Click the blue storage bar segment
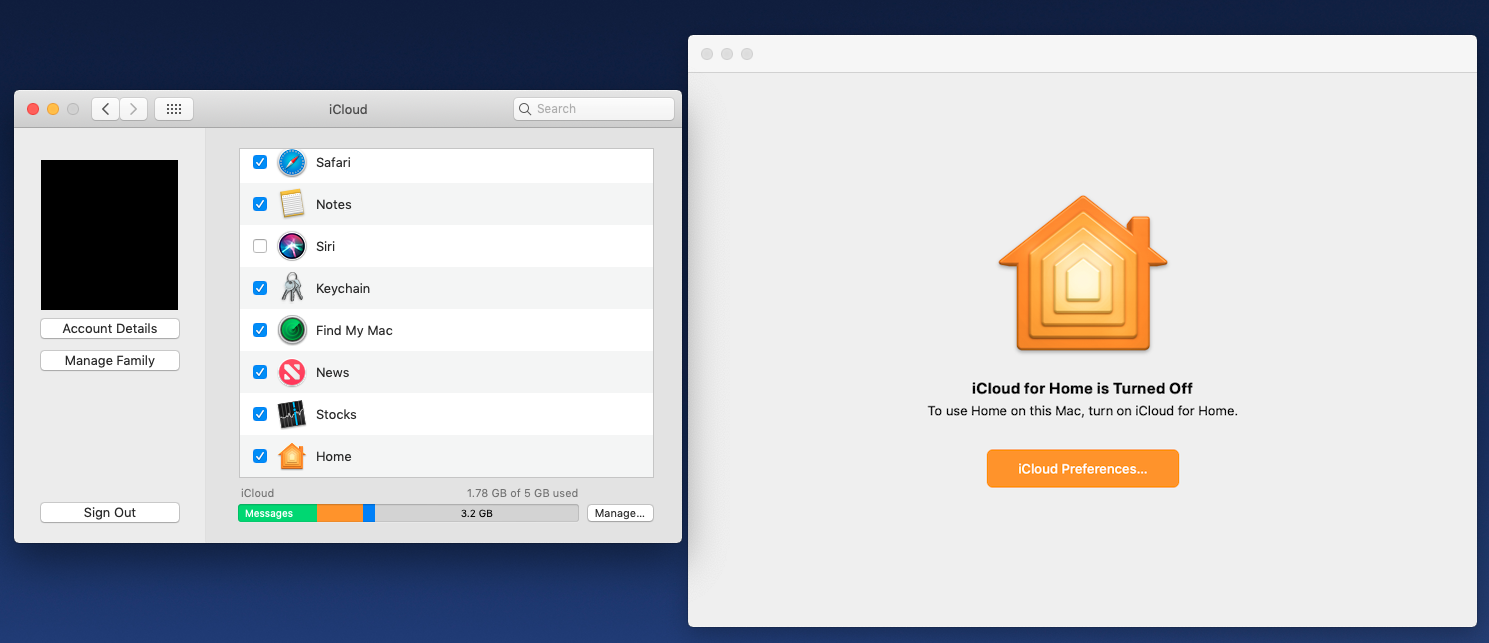The height and width of the screenshot is (643, 1489). (369, 513)
